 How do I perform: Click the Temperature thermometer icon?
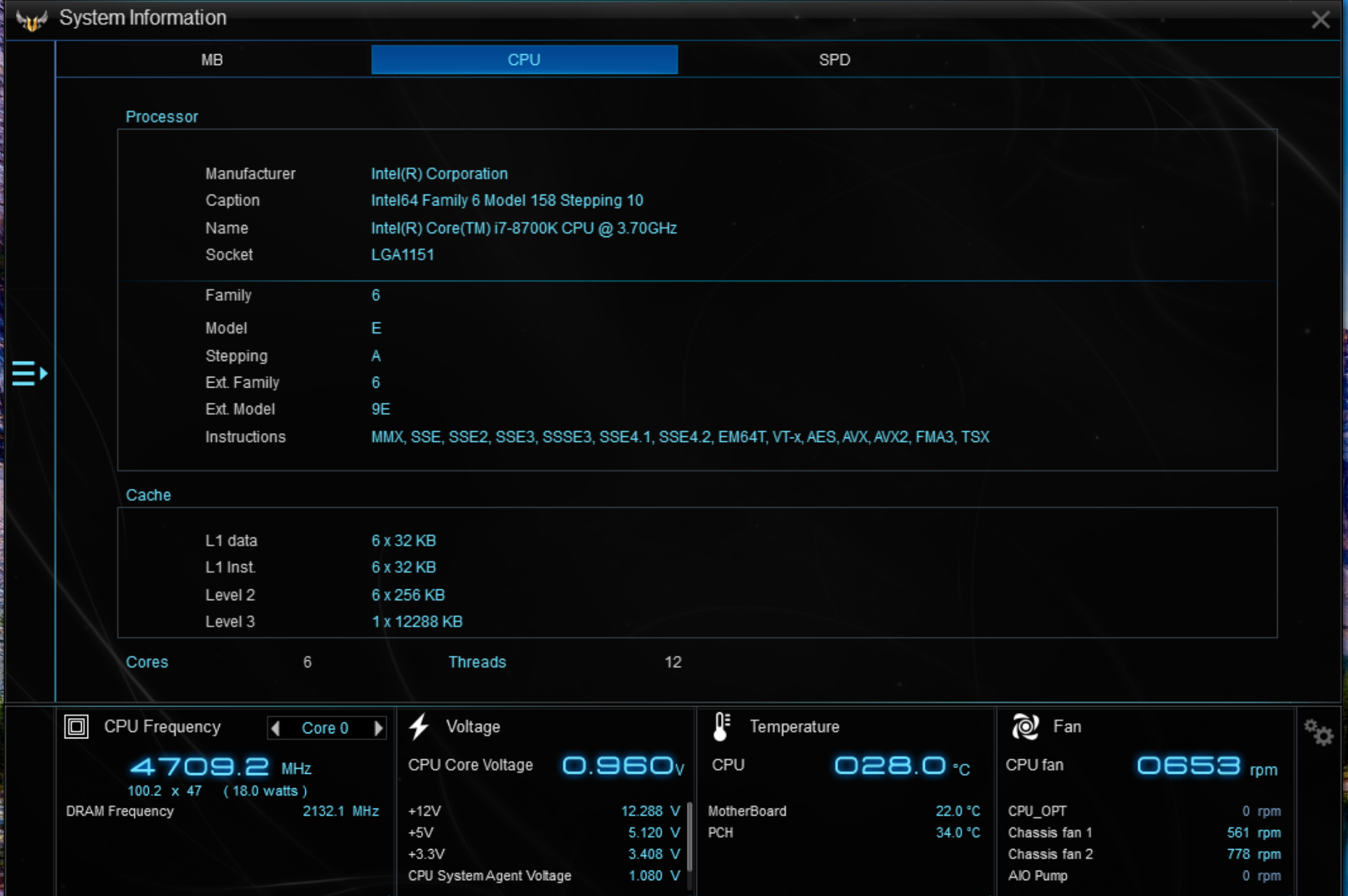(721, 727)
